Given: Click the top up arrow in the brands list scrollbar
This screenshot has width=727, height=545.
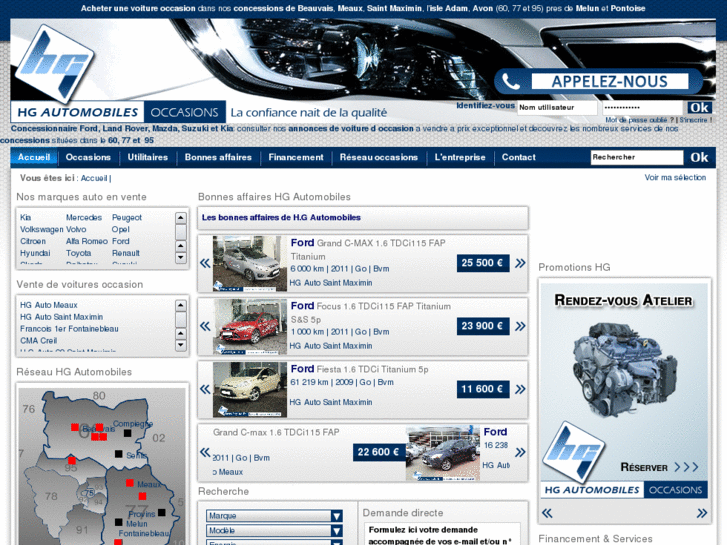Looking at the screenshot, I should (181, 218).
